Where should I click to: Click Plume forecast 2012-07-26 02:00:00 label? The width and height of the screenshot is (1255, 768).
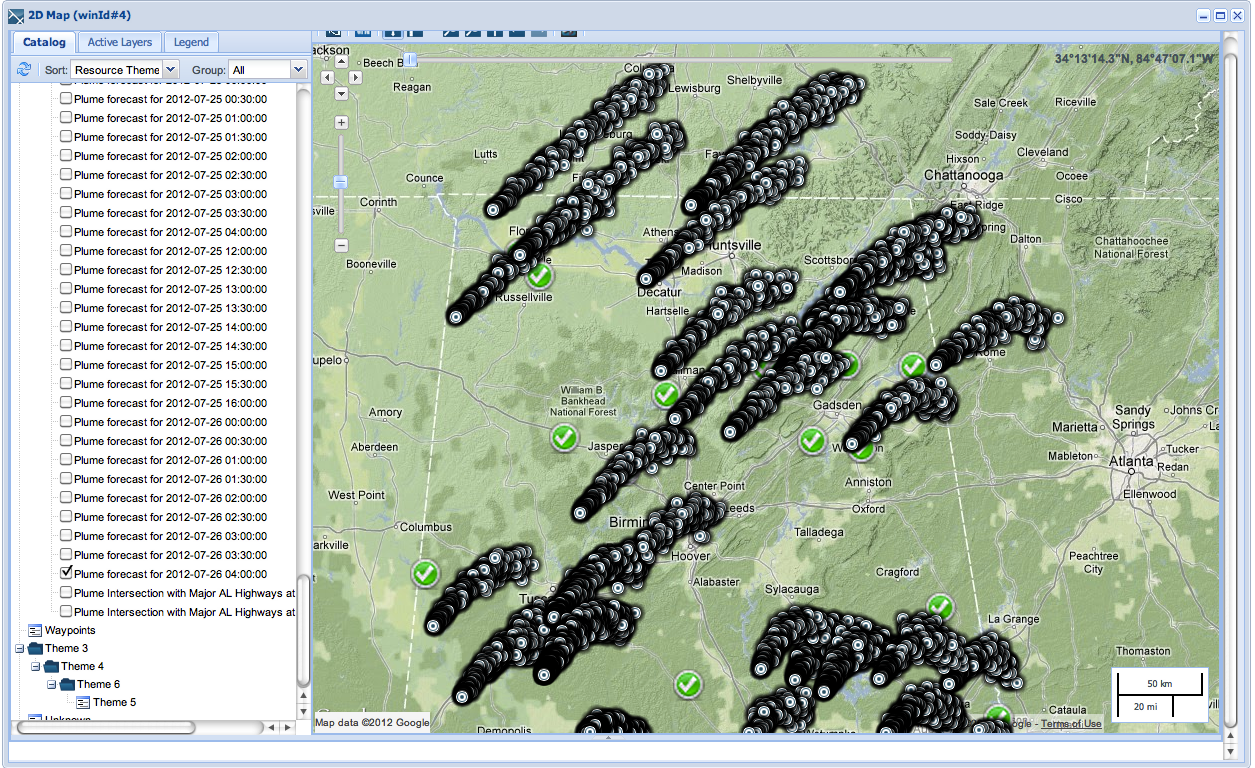[x=170, y=498]
